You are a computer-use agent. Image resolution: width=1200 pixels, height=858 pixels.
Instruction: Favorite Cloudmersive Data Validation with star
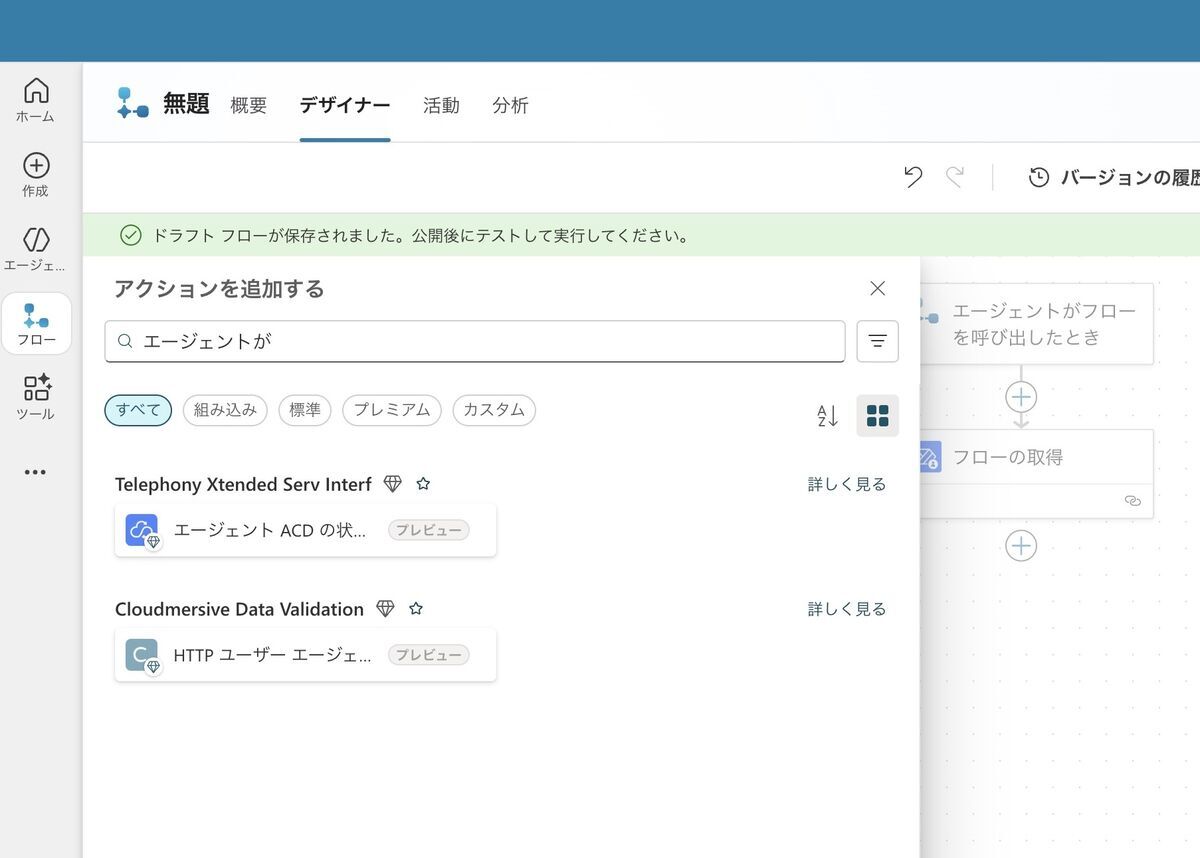click(416, 609)
